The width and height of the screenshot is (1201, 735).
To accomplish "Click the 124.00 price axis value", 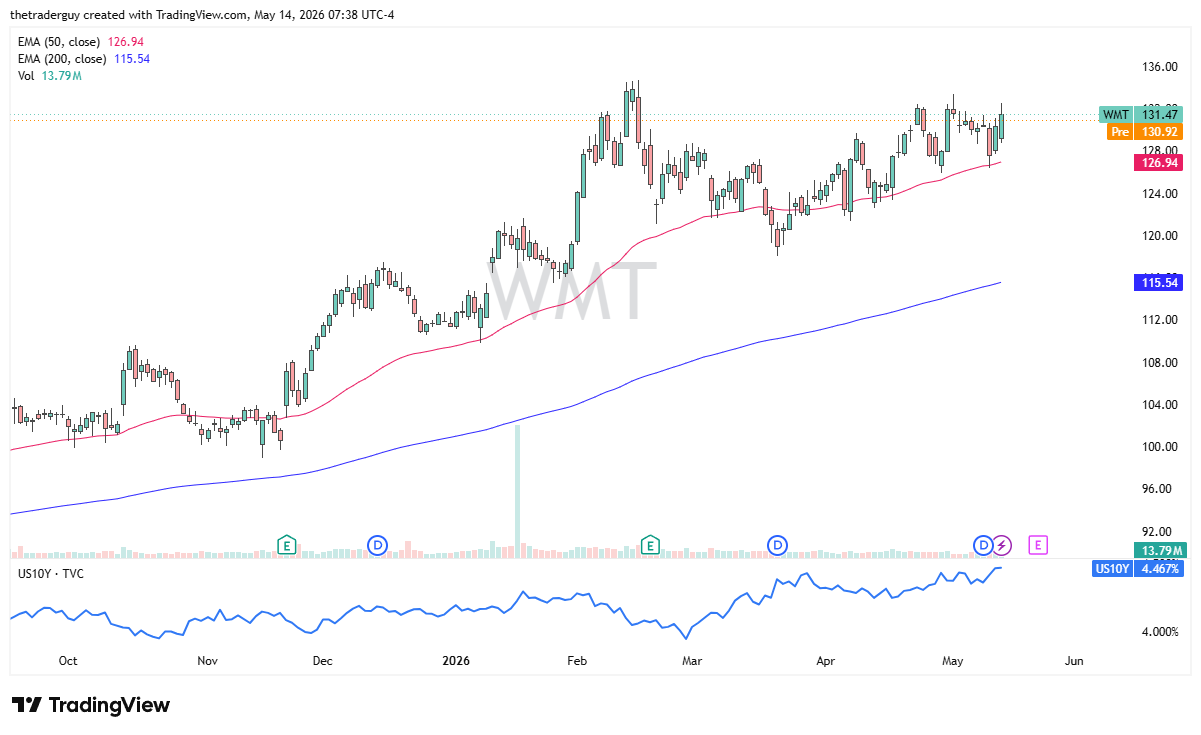I will coord(1160,194).
